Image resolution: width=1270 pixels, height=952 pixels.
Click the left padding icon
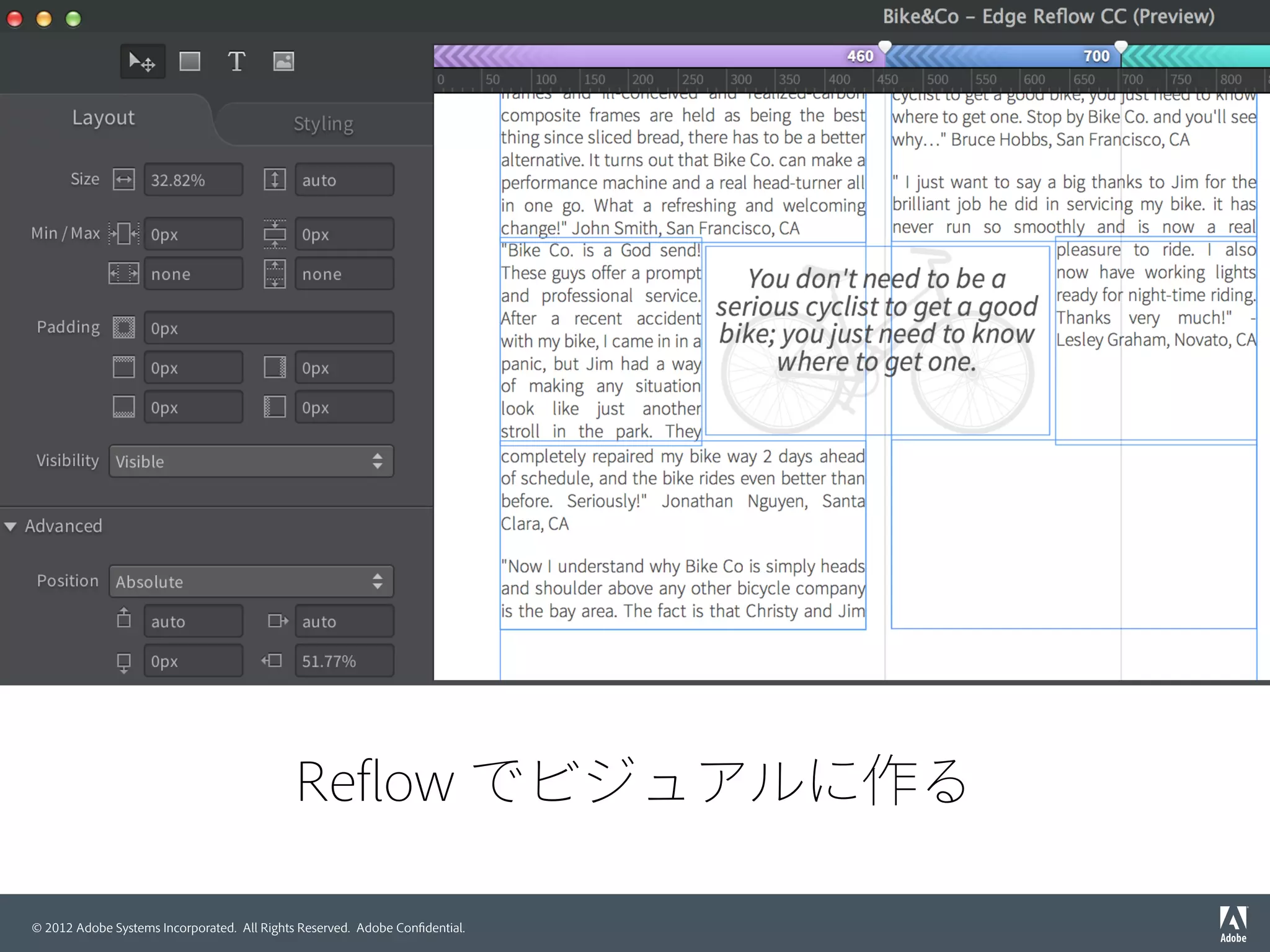pyautogui.click(x=275, y=407)
